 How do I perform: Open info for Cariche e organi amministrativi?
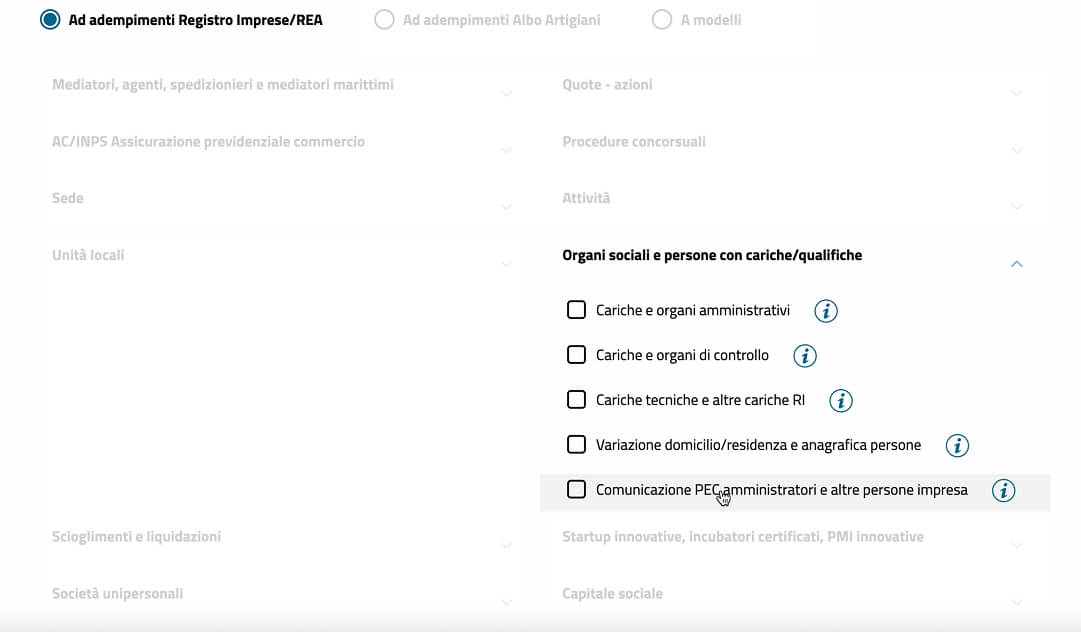tap(825, 311)
